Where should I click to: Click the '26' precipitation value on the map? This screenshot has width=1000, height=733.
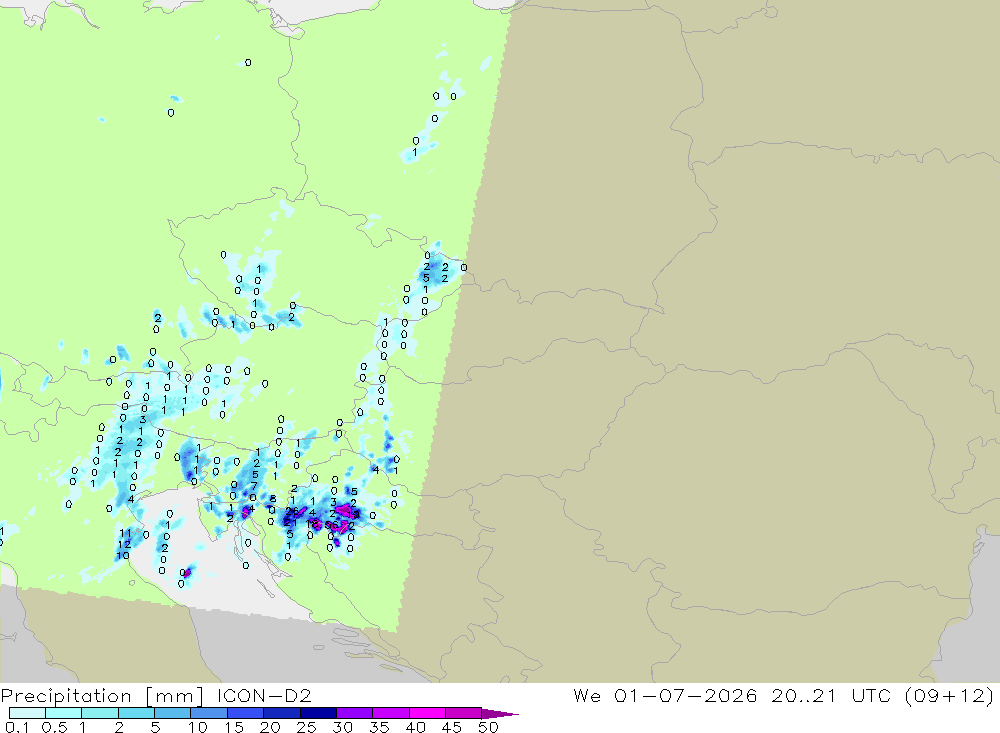coord(292,512)
